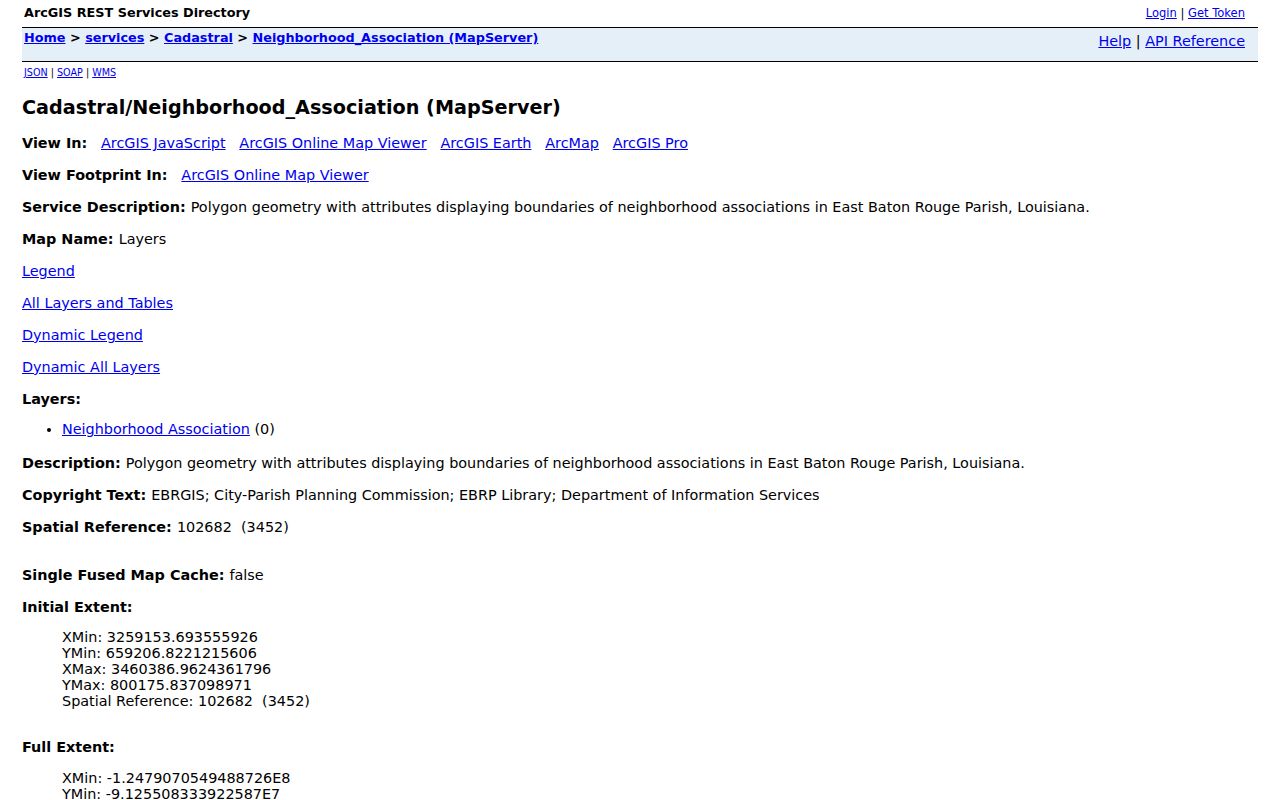Screen dimensions: 1280x800
Task: View in ArcGIS Online Map Viewer
Action: pyautogui.click(x=333, y=143)
